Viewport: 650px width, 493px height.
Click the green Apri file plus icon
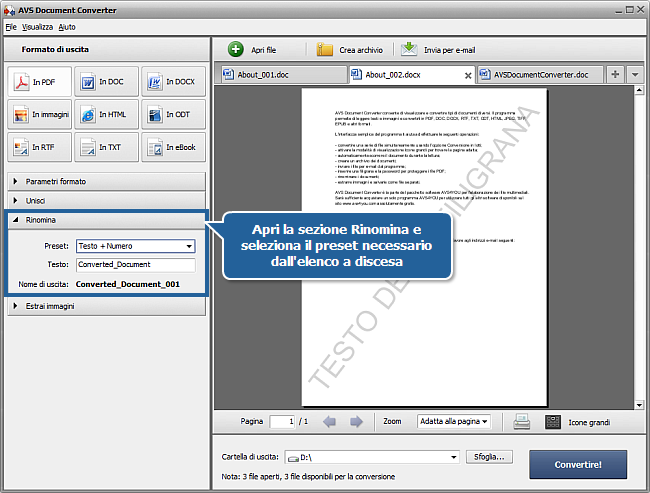point(235,49)
